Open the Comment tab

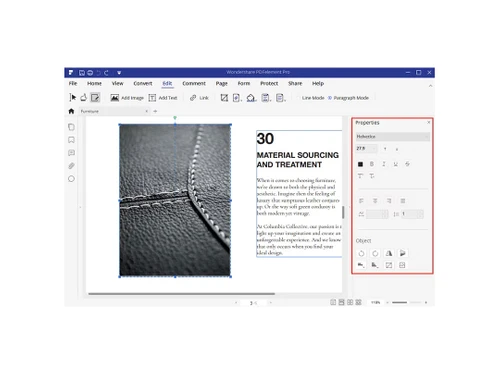[x=194, y=83]
